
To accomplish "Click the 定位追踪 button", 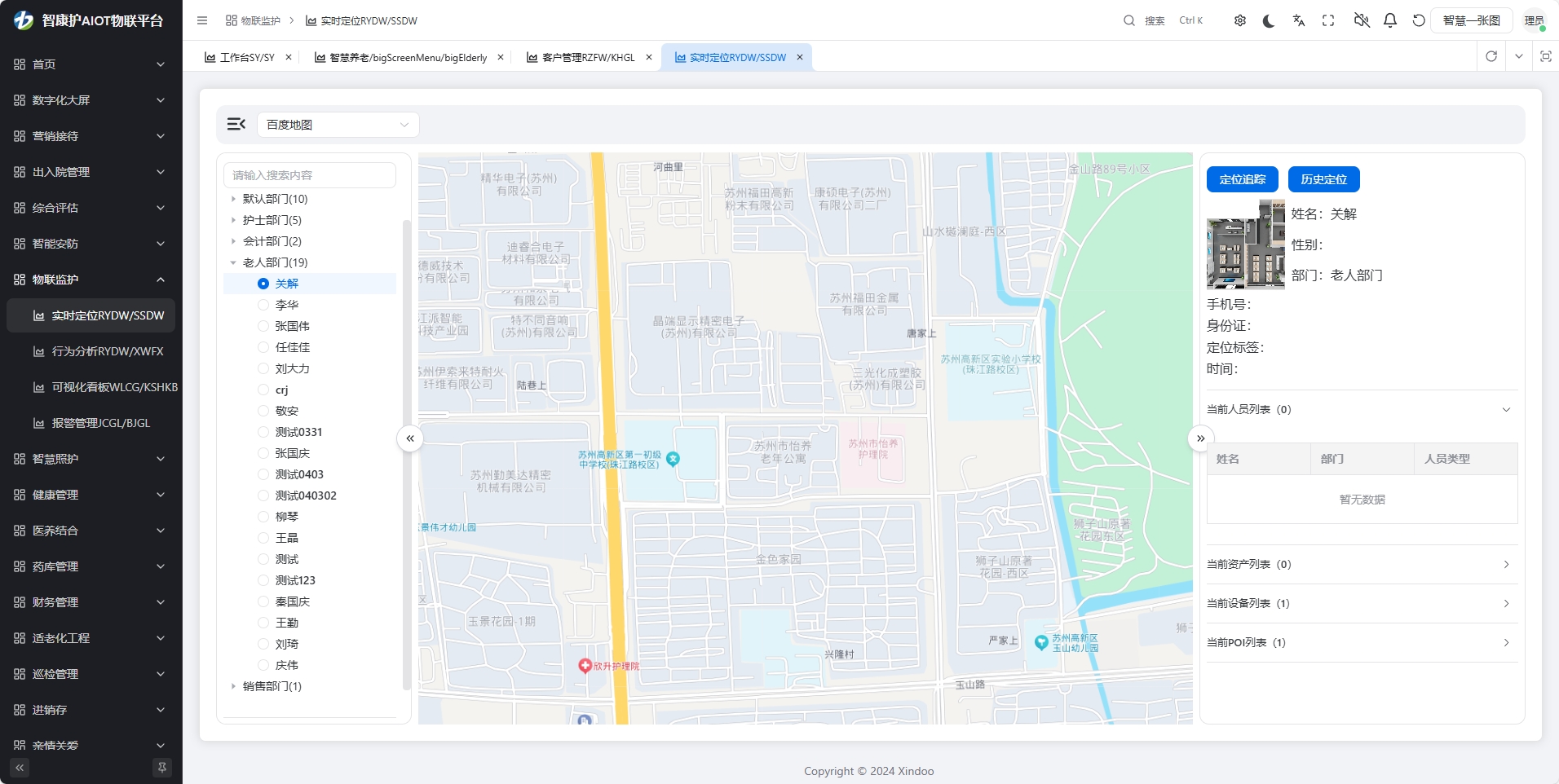I will [x=1242, y=179].
